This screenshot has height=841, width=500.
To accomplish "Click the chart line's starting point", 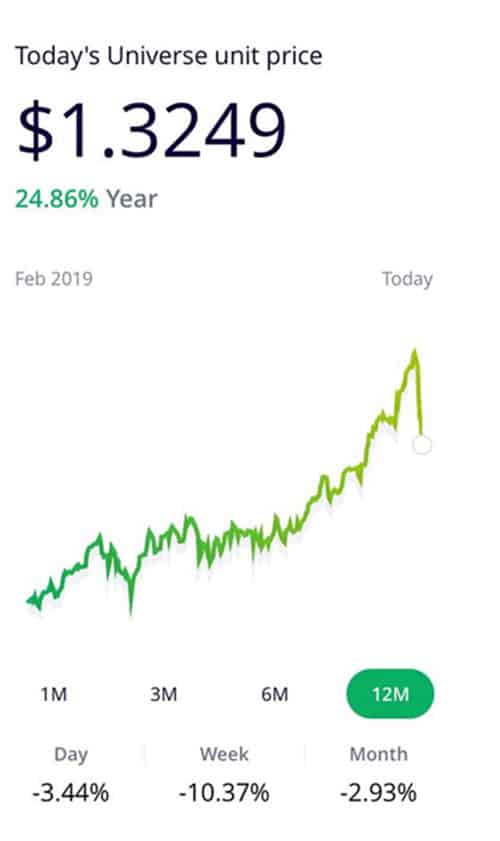I will 29,601.
